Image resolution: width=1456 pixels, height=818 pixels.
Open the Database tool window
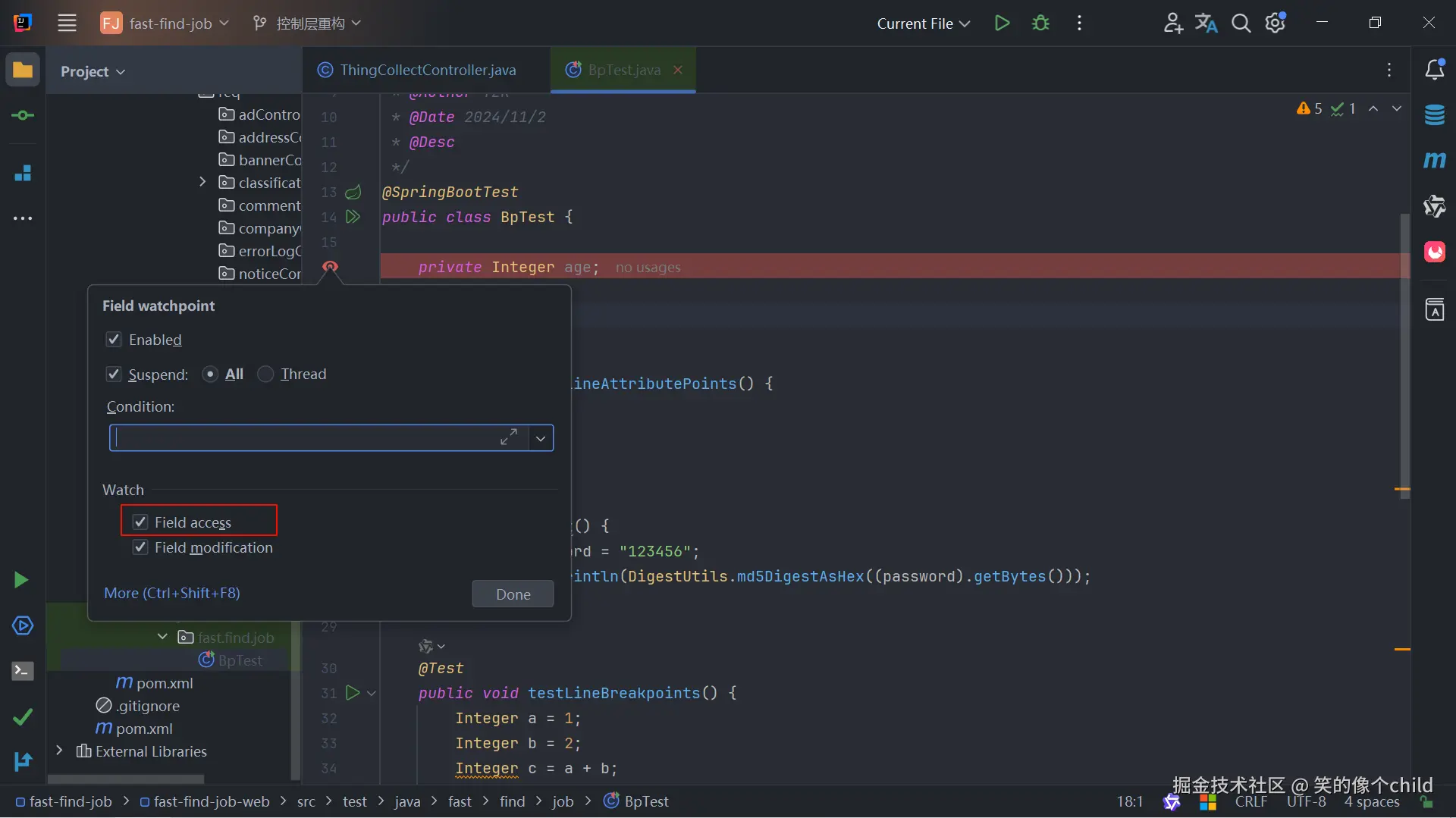click(1434, 115)
